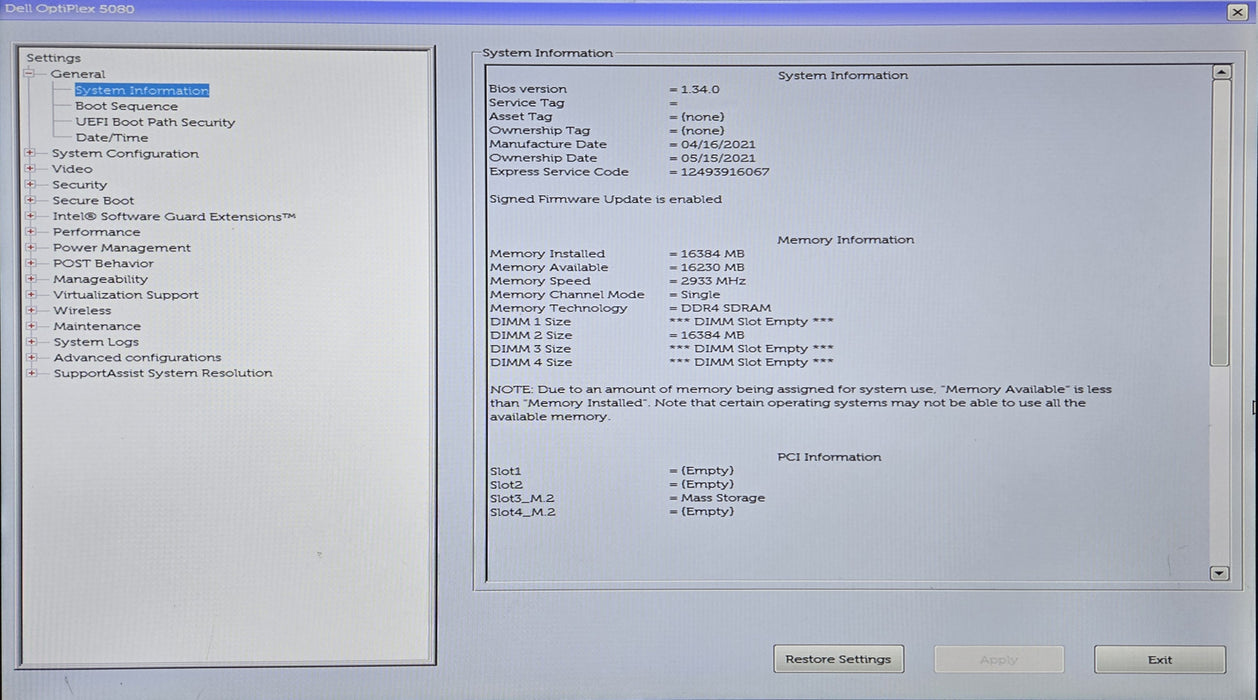Click Memory Speed value 2933 MHz
This screenshot has width=1258, height=700.
(713, 281)
